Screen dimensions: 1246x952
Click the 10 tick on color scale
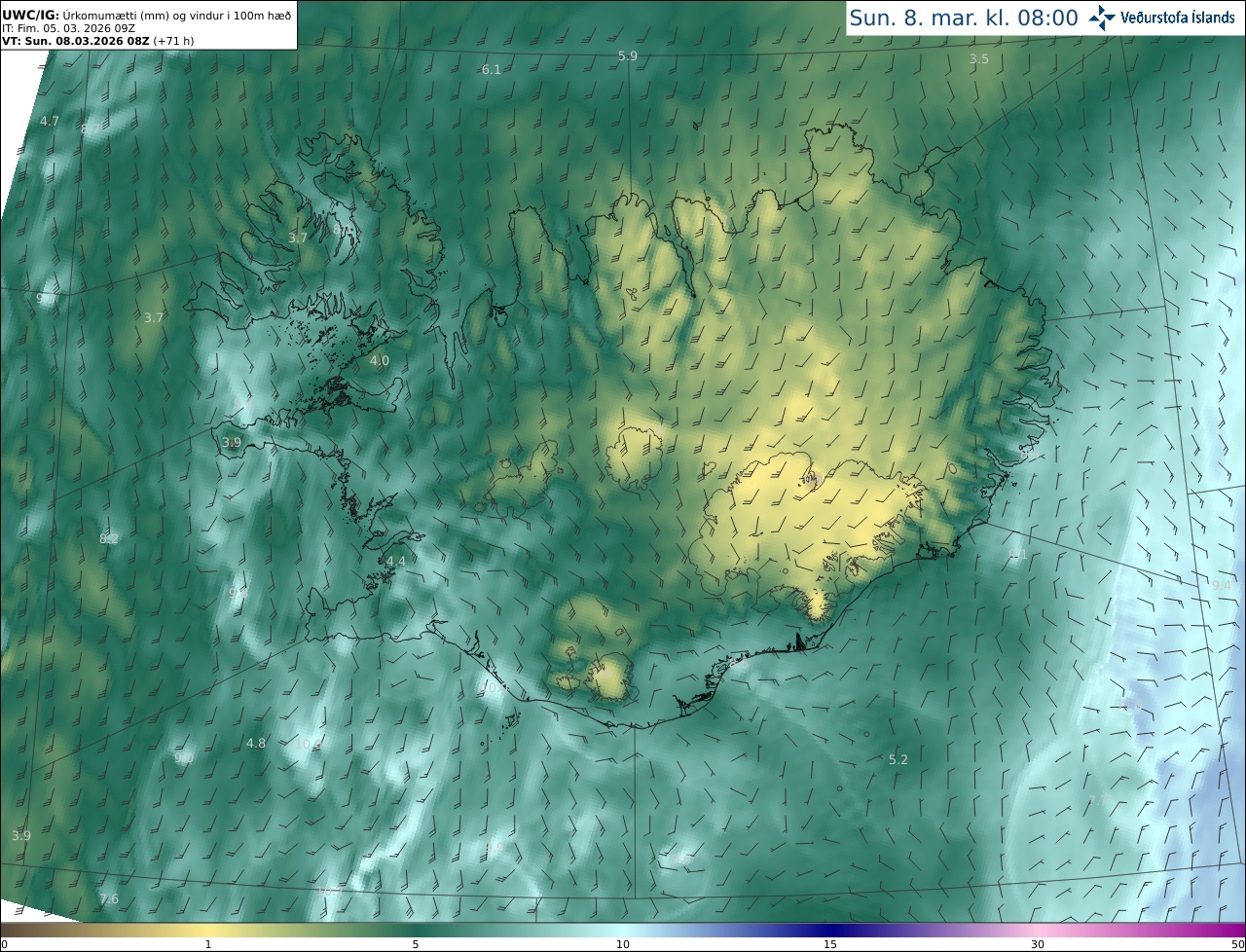click(x=623, y=944)
